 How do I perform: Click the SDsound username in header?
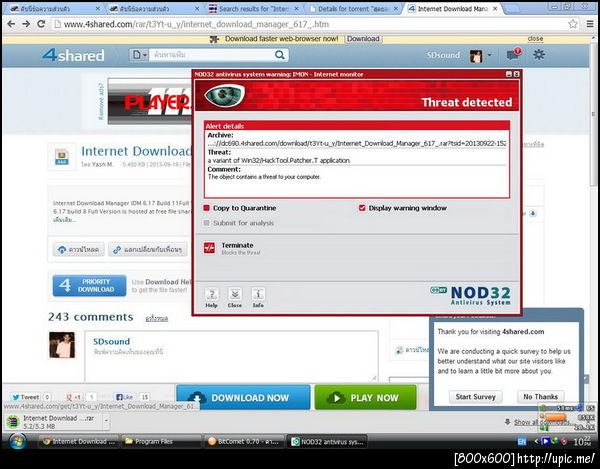[x=443, y=55]
